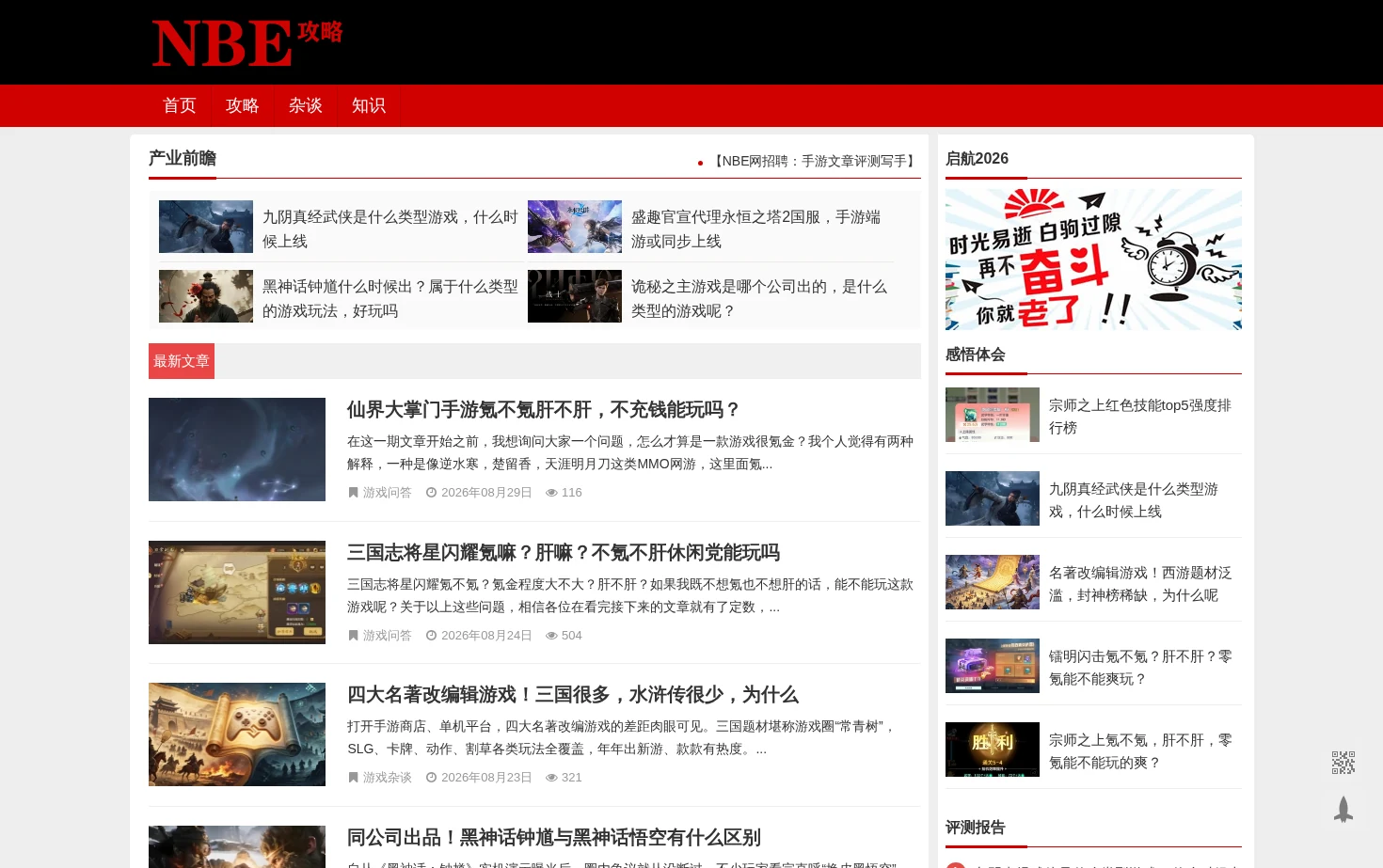This screenshot has height=868, width=1383.
Task: Open 【NBE网招聘:手游文章评测写手】 notice link
Action: point(814,162)
